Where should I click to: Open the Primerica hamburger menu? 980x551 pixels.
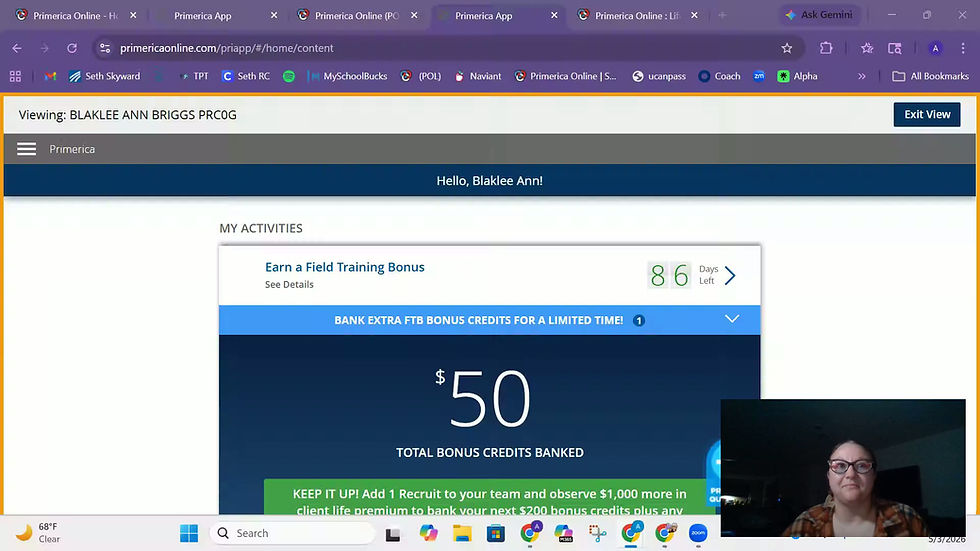coord(26,149)
